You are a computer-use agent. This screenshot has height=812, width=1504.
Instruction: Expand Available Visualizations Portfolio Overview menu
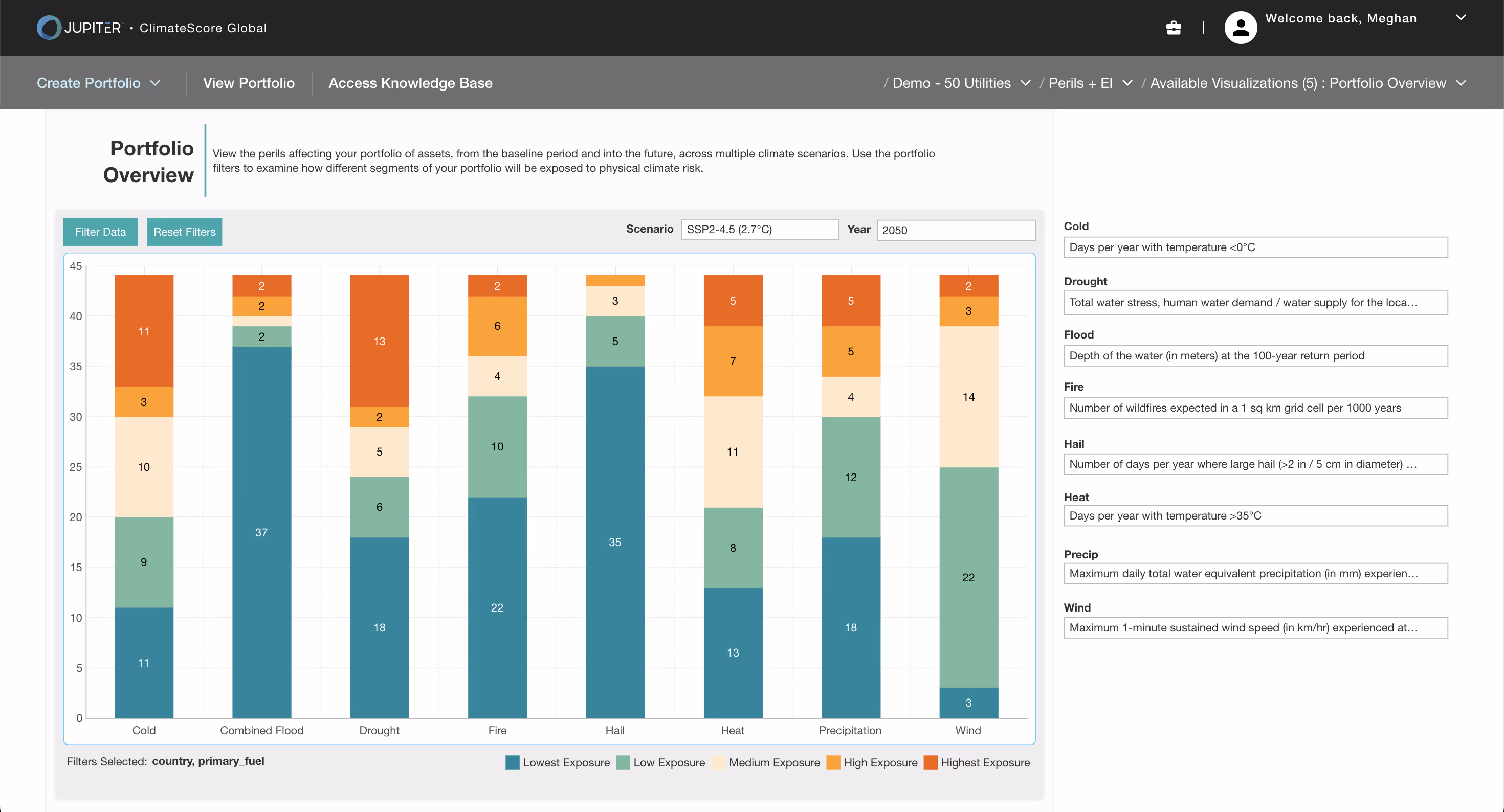pyautogui.click(x=1307, y=83)
